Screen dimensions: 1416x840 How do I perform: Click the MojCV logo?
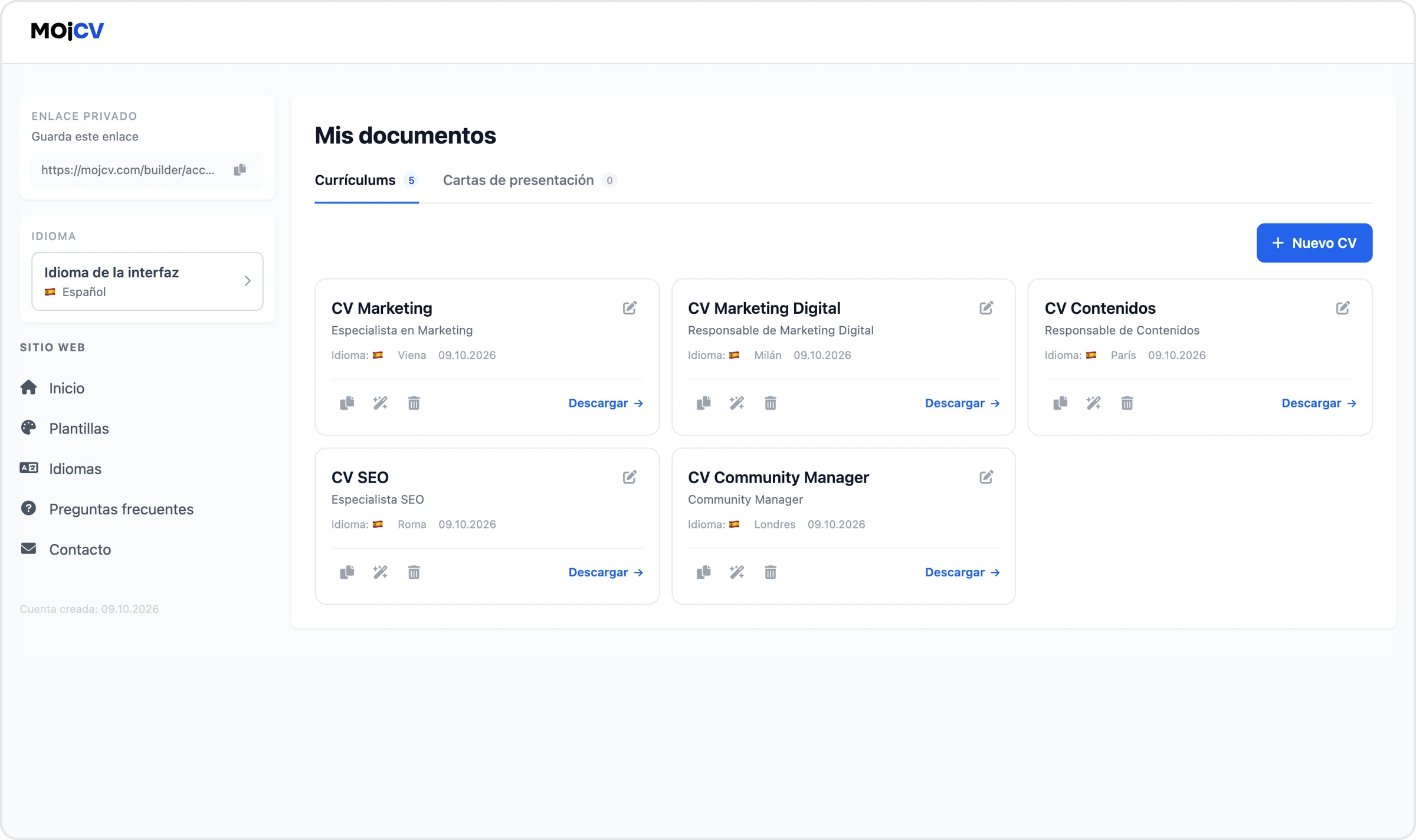click(x=67, y=31)
